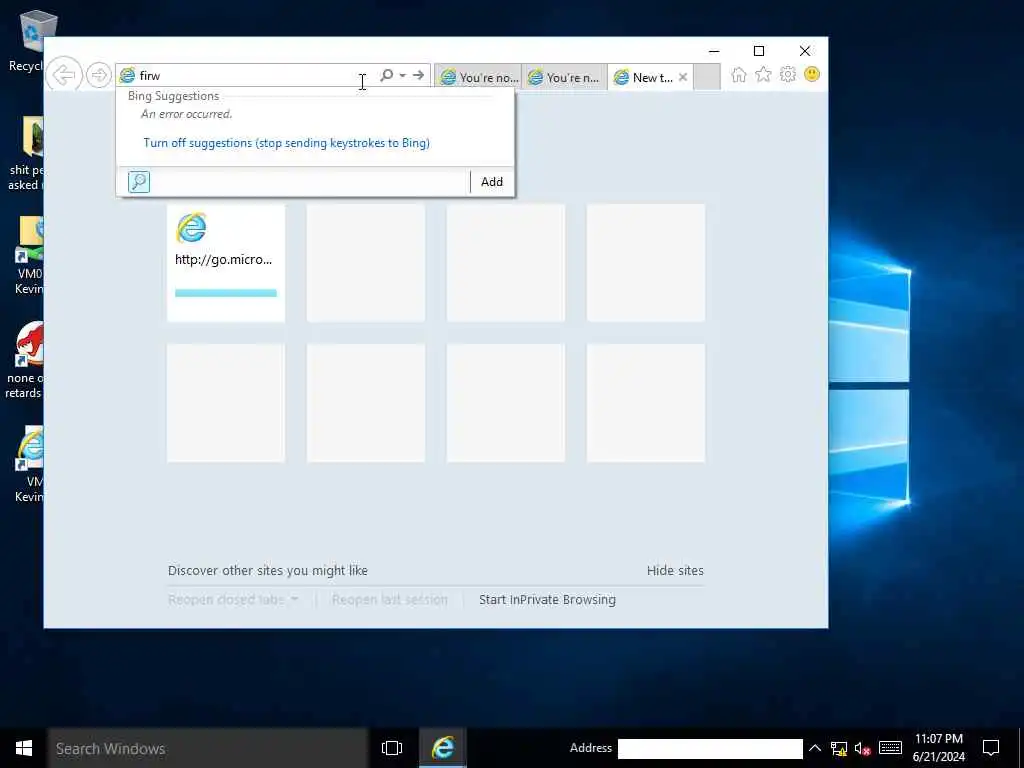Open Task View on taskbar
Screen dimensions: 1024x768
(392, 748)
